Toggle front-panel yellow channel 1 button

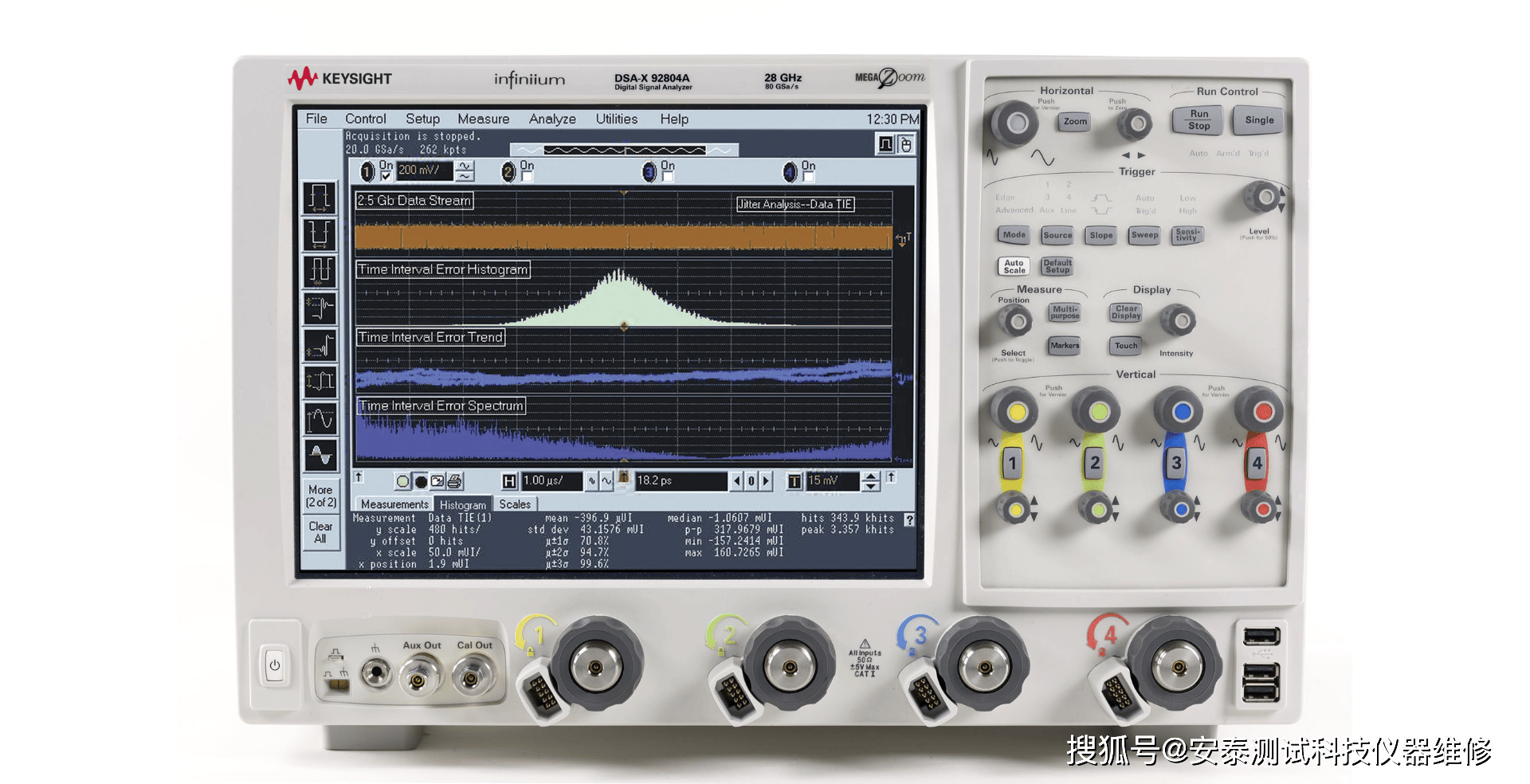[1012, 463]
